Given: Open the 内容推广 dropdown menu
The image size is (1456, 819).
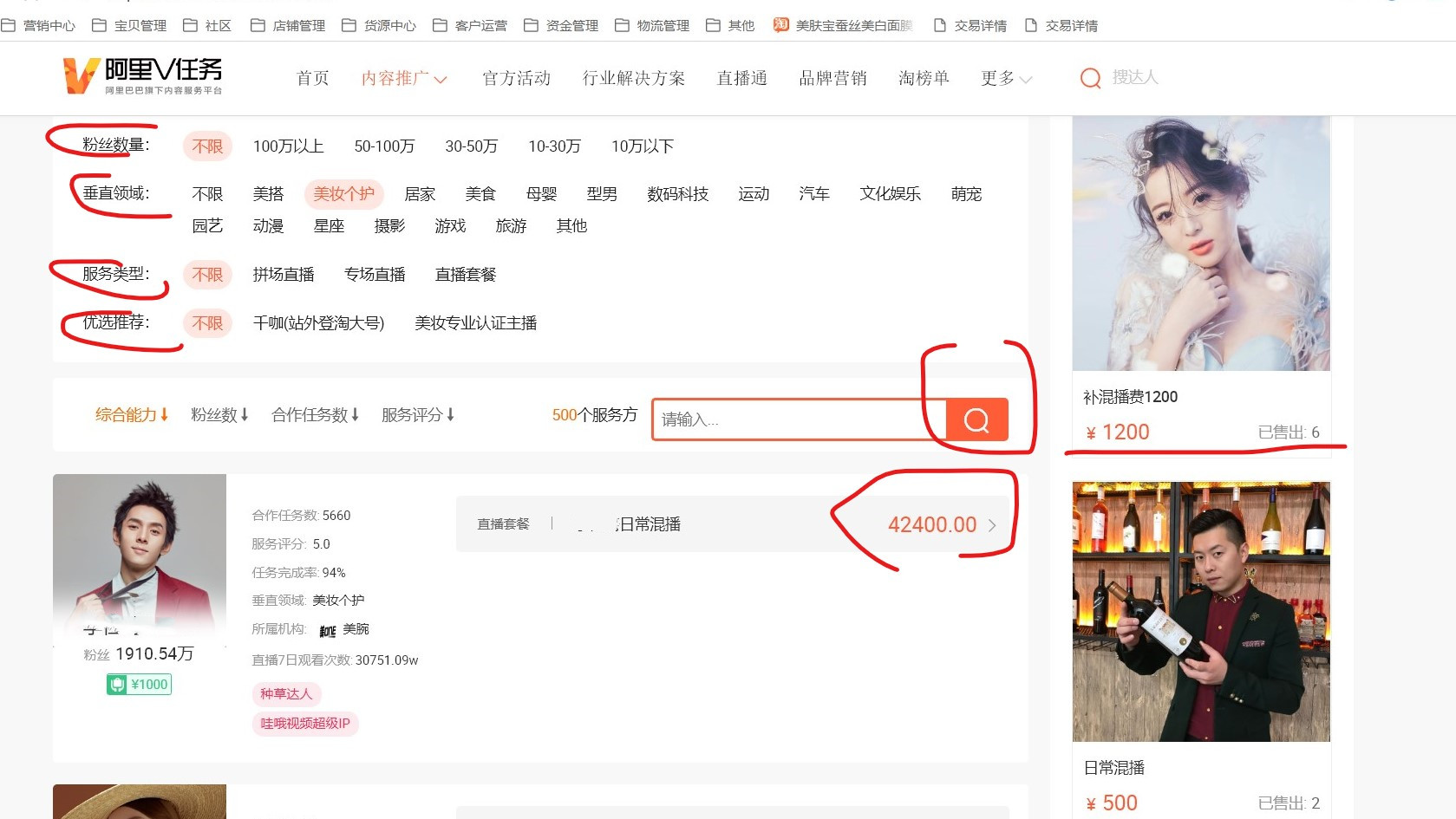Looking at the screenshot, I should pos(404,78).
